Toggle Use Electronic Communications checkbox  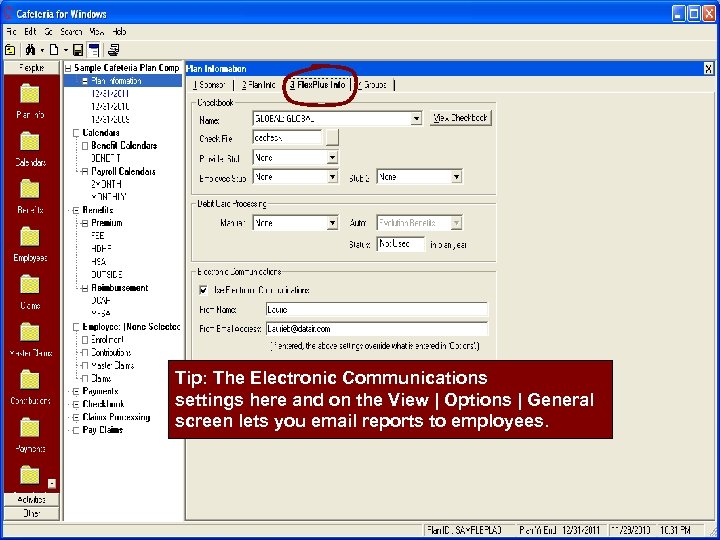(203, 290)
